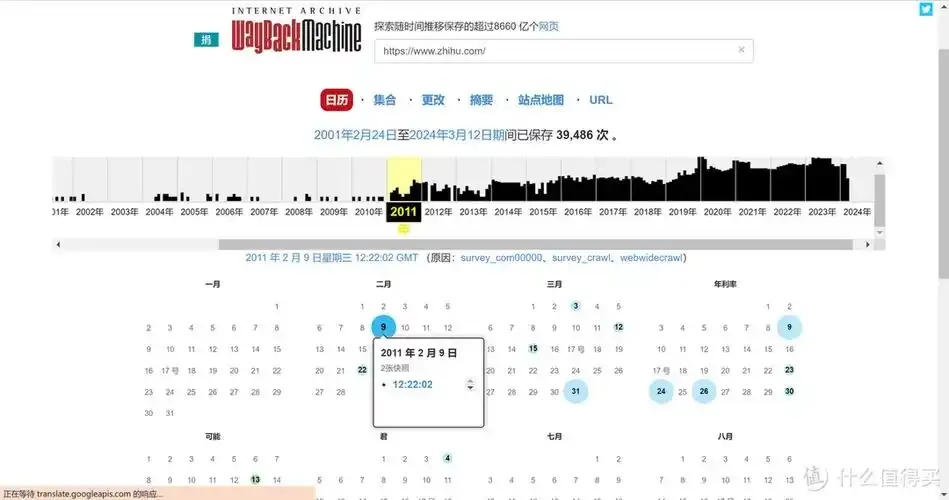This screenshot has width=949, height=500.
Task: Select the April 9 capture circle
Action: click(x=789, y=327)
